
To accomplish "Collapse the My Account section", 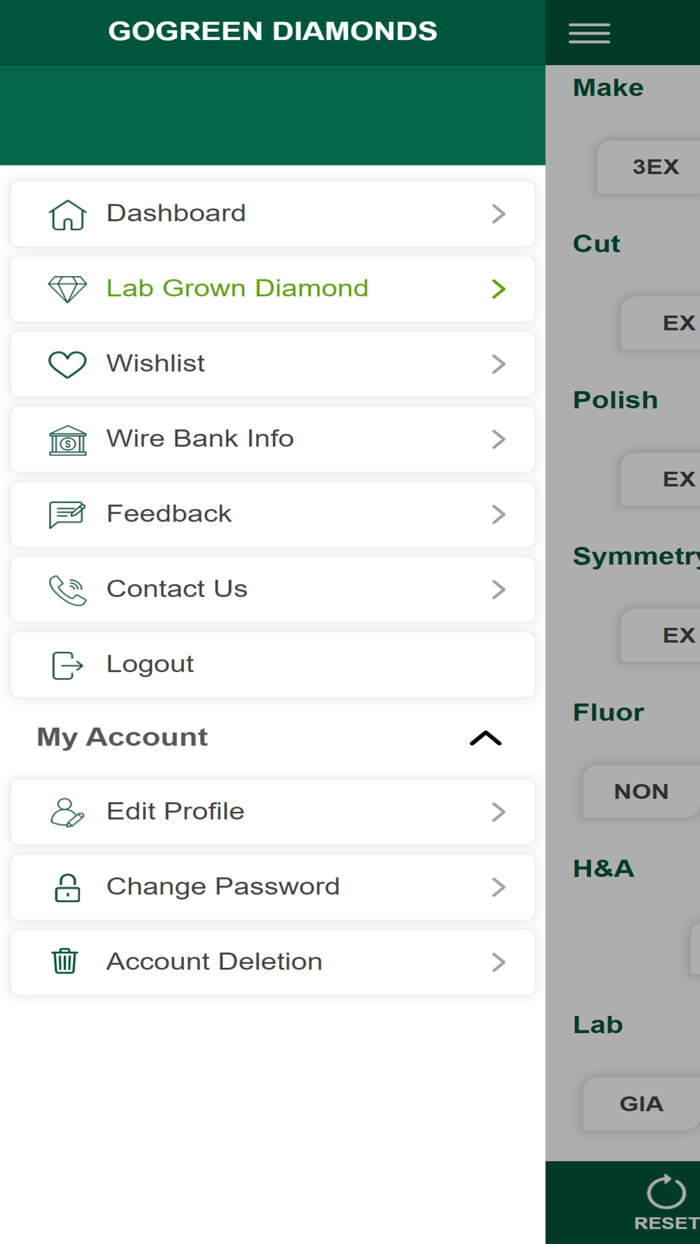I will coord(486,737).
